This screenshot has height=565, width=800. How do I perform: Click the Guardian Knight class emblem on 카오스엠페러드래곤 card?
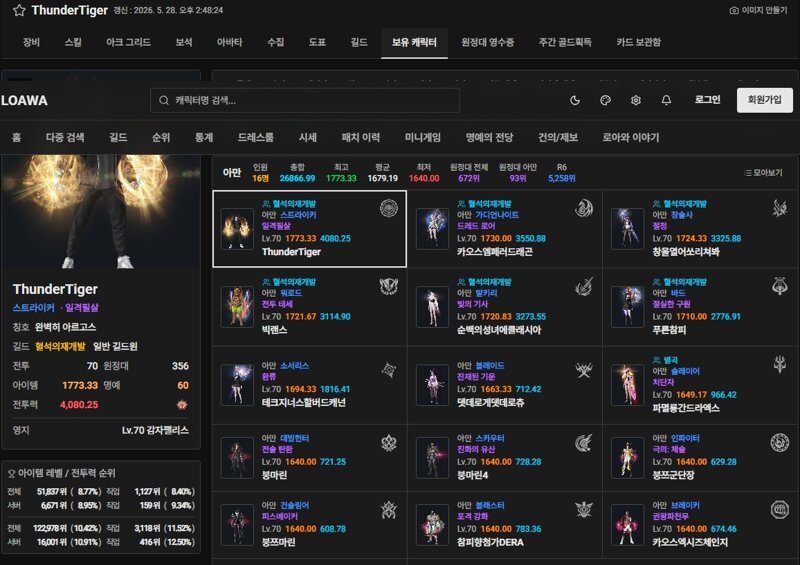(584, 208)
